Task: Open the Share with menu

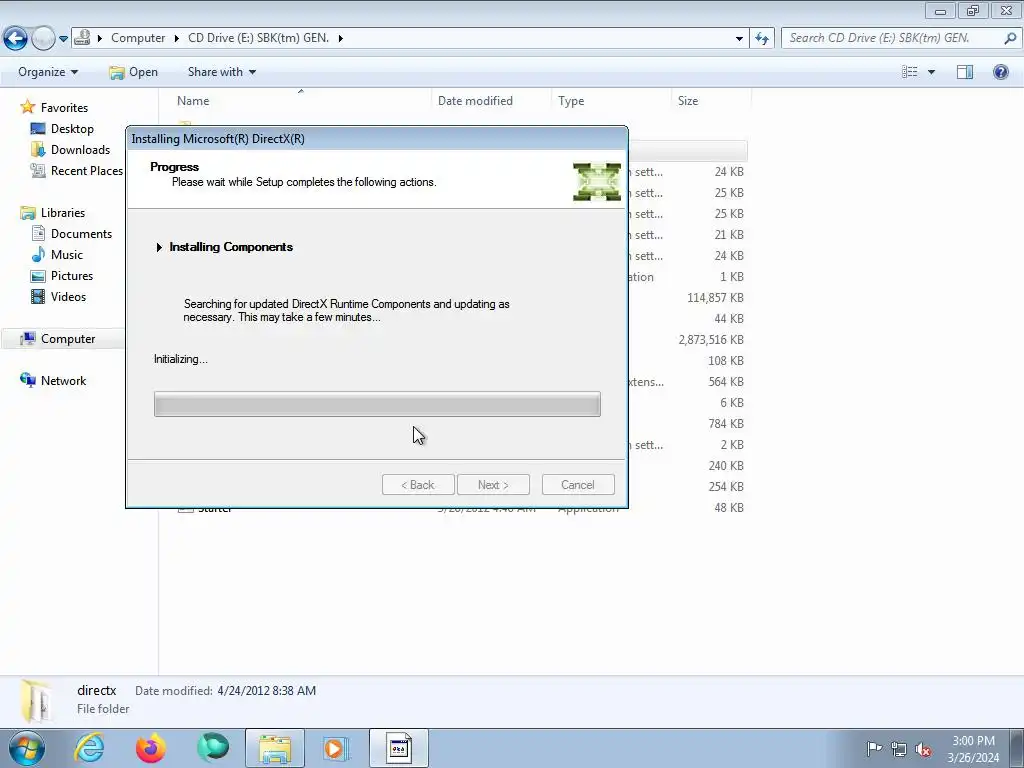Action: (221, 72)
